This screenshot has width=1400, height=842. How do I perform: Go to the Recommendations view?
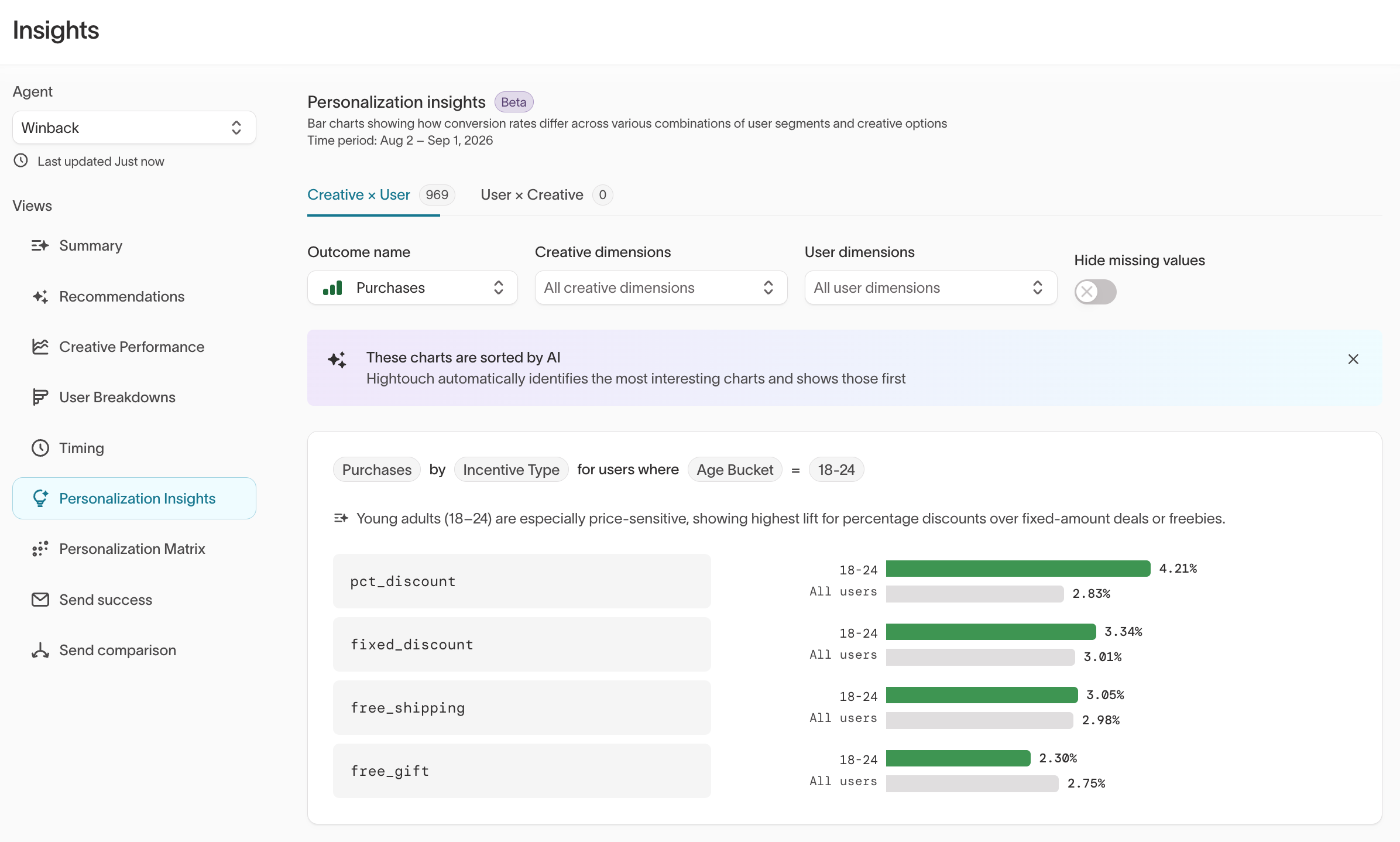pyautogui.click(x=134, y=296)
